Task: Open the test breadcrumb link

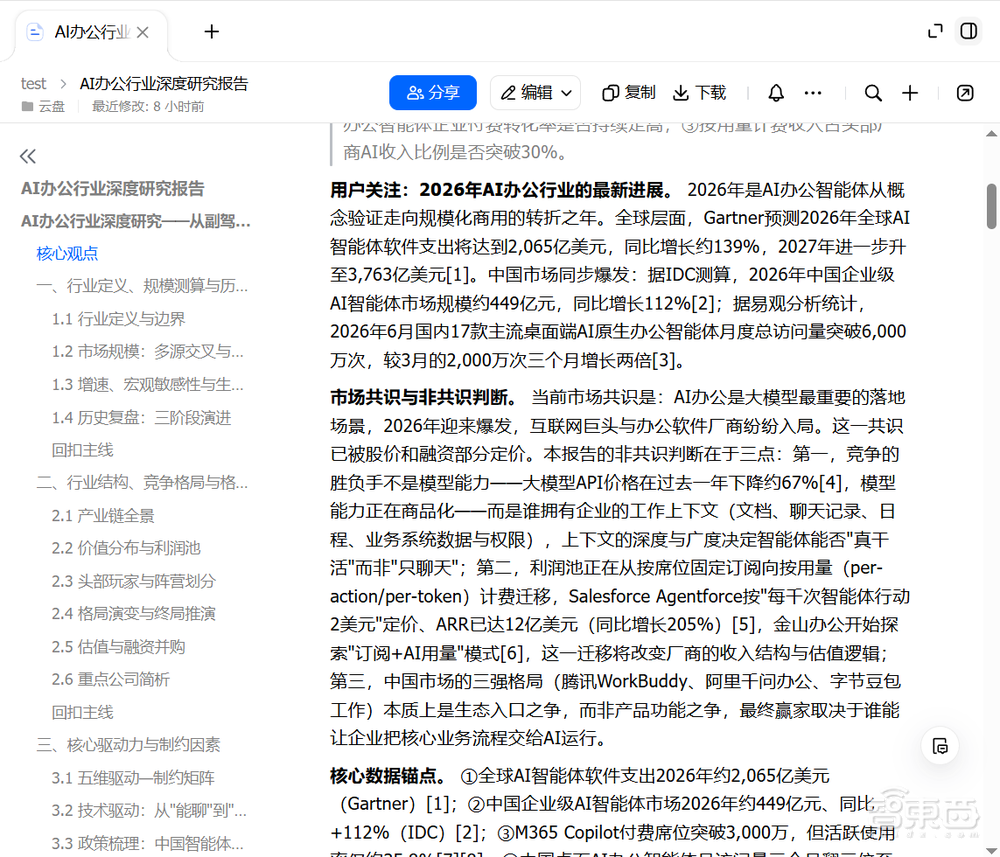Action: click(33, 84)
